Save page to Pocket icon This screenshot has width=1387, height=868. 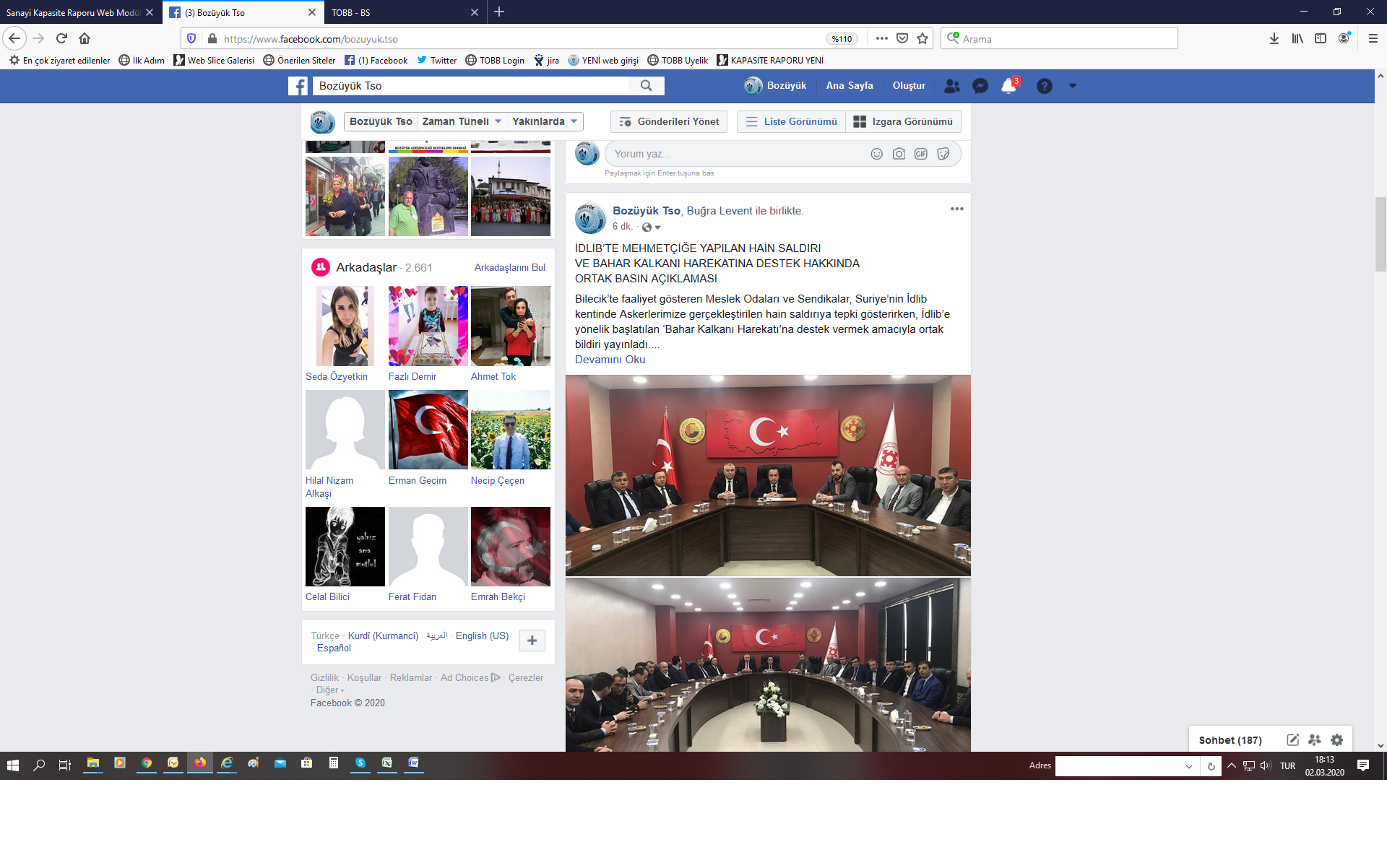(x=902, y=39)
